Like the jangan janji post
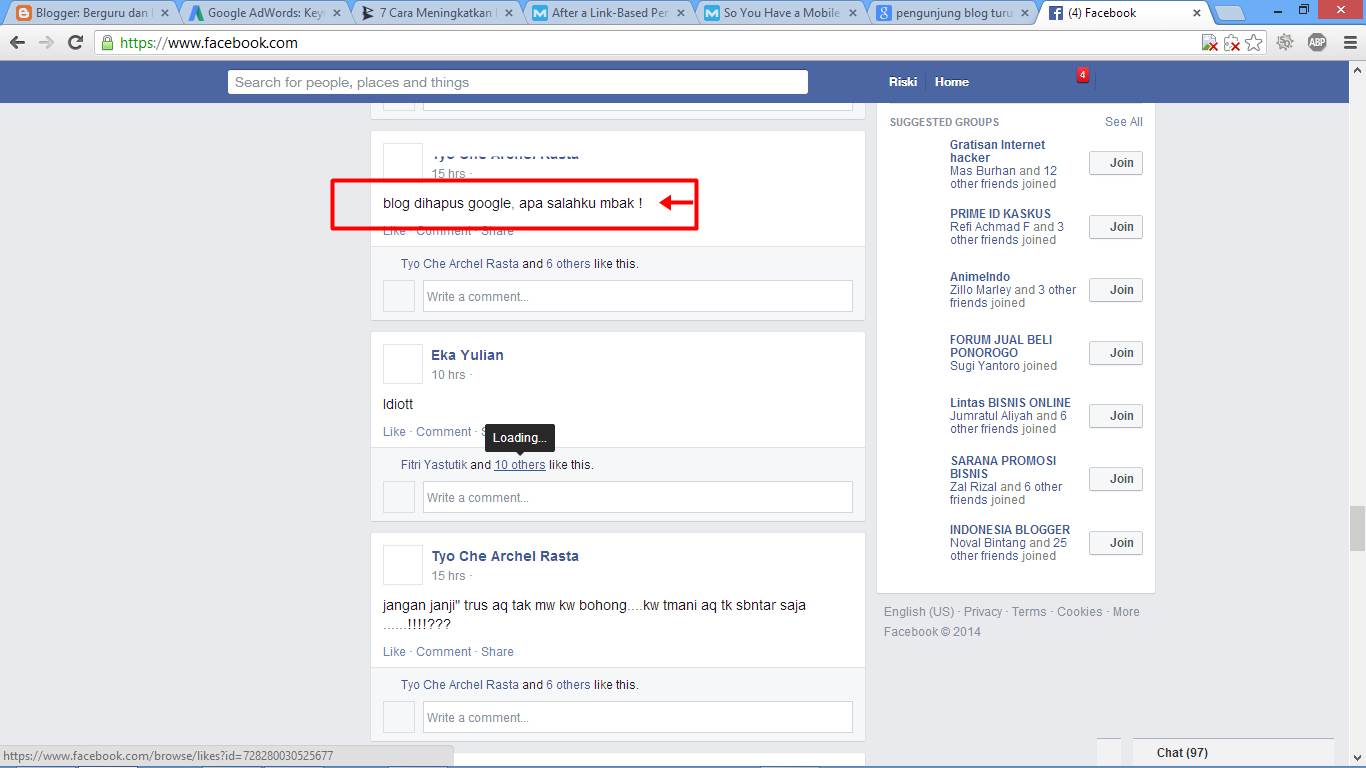1366x768 pixels. pos(394,652)
